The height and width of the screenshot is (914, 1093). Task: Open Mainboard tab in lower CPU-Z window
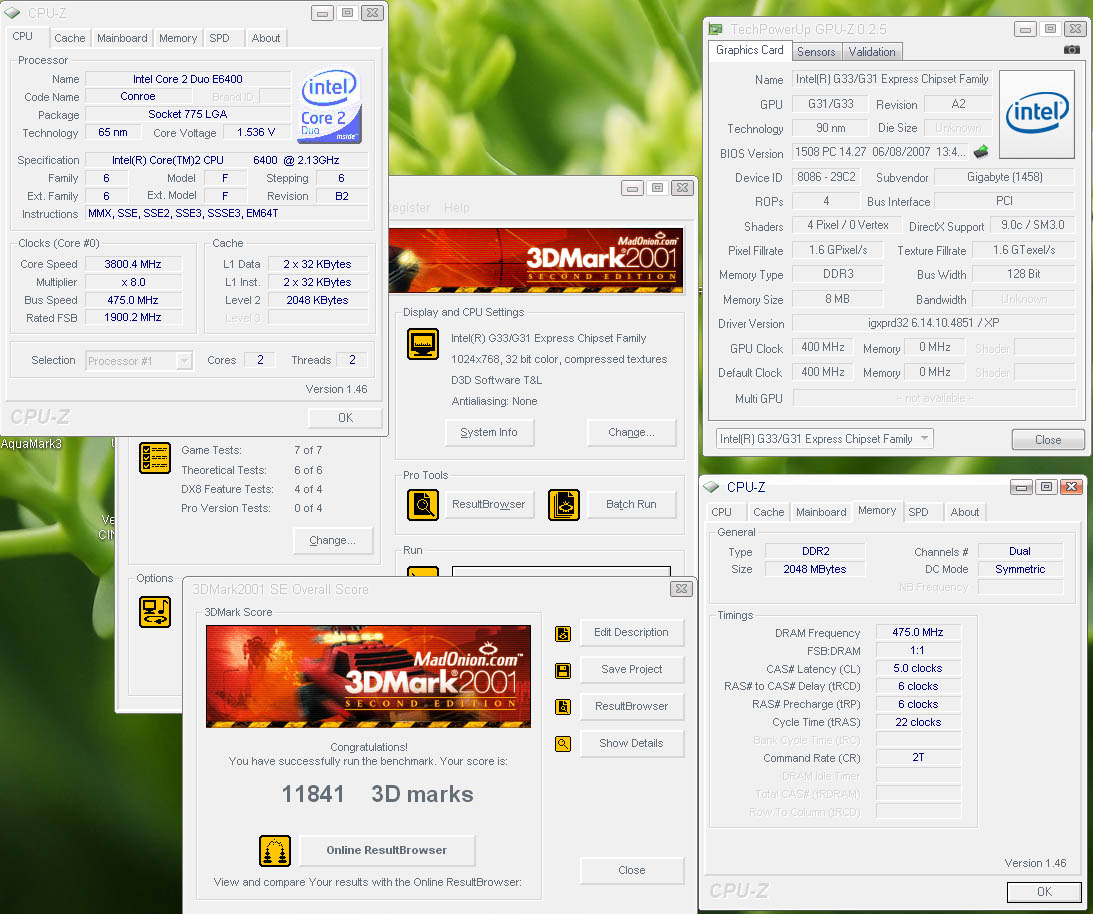[821, 512]
